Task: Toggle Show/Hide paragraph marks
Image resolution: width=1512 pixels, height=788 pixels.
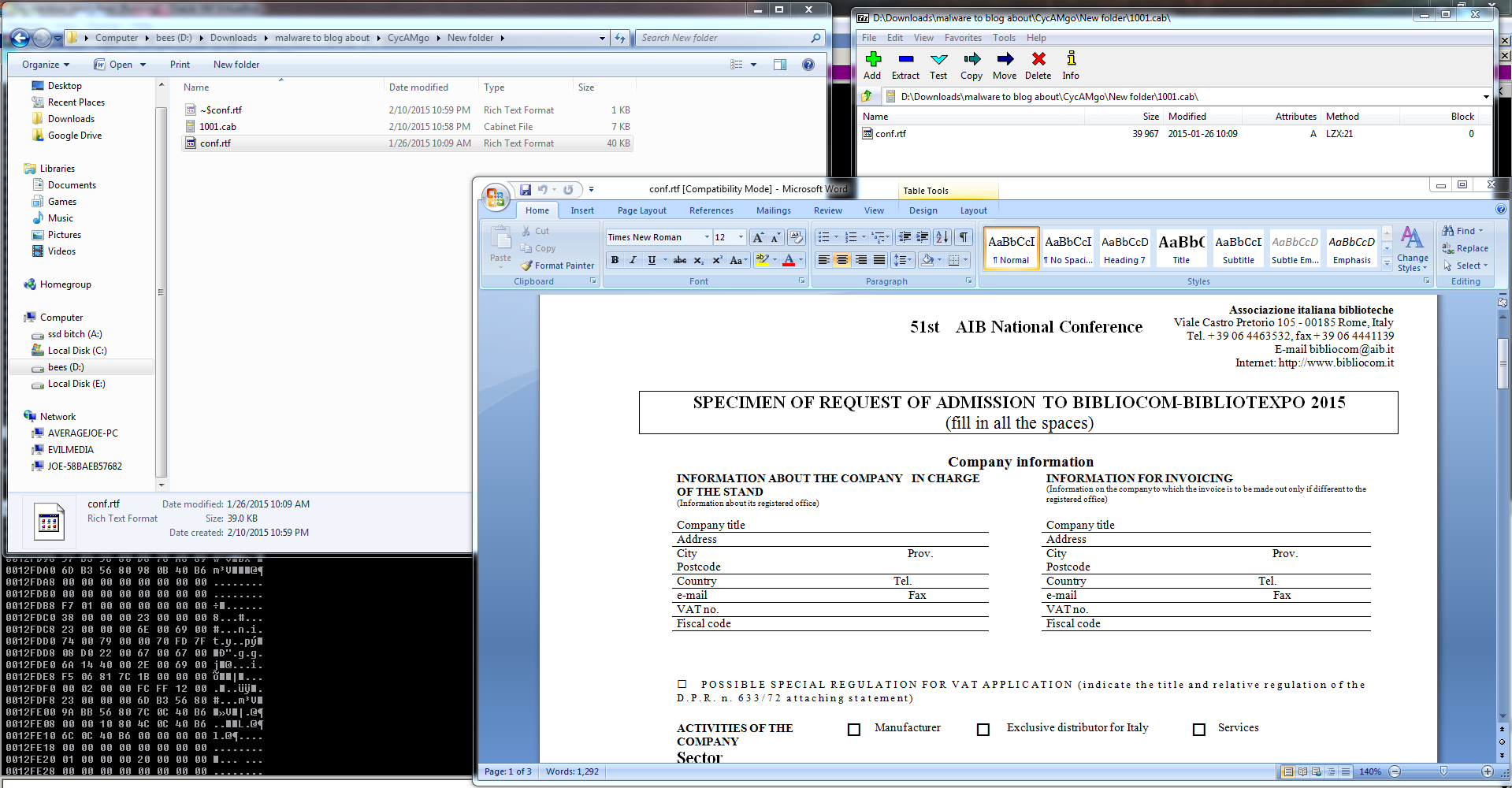Action: click(x=963, y=237)
